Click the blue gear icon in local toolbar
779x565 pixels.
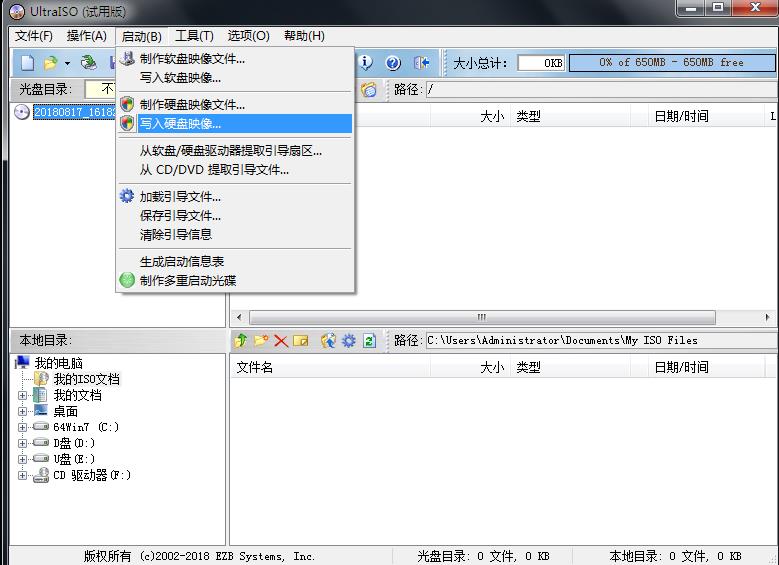(x=349, y=340)
